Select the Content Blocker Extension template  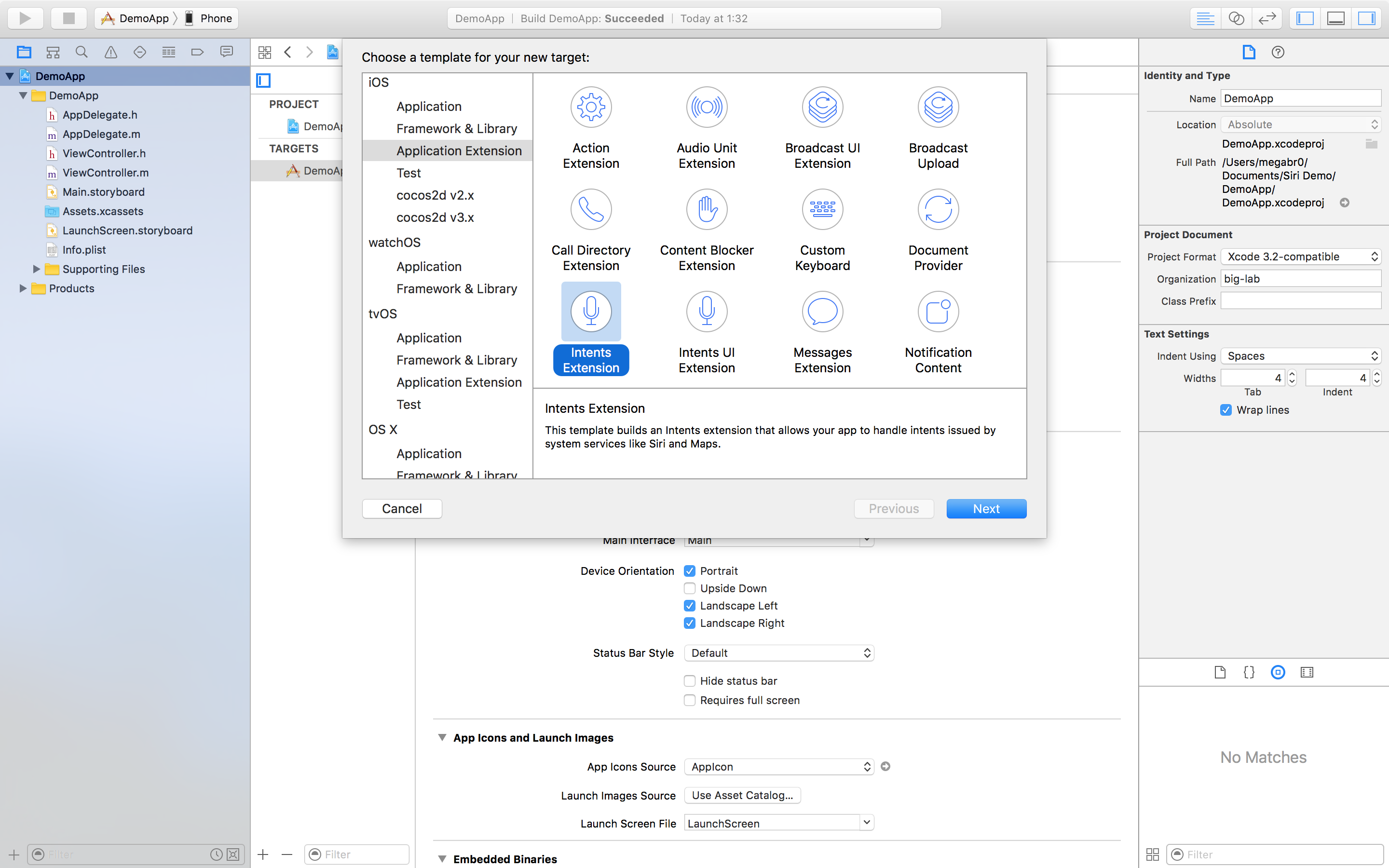coord(707,230)
